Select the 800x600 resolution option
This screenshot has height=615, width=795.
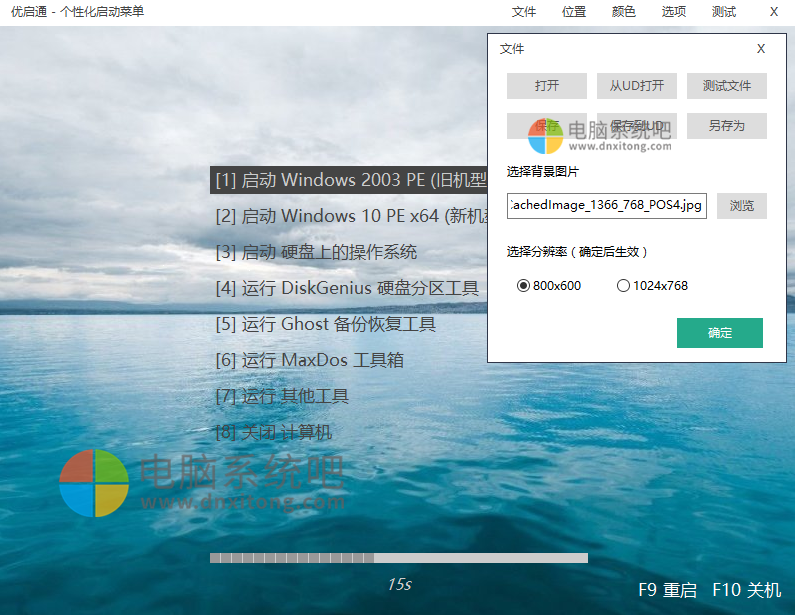(549, 285)
